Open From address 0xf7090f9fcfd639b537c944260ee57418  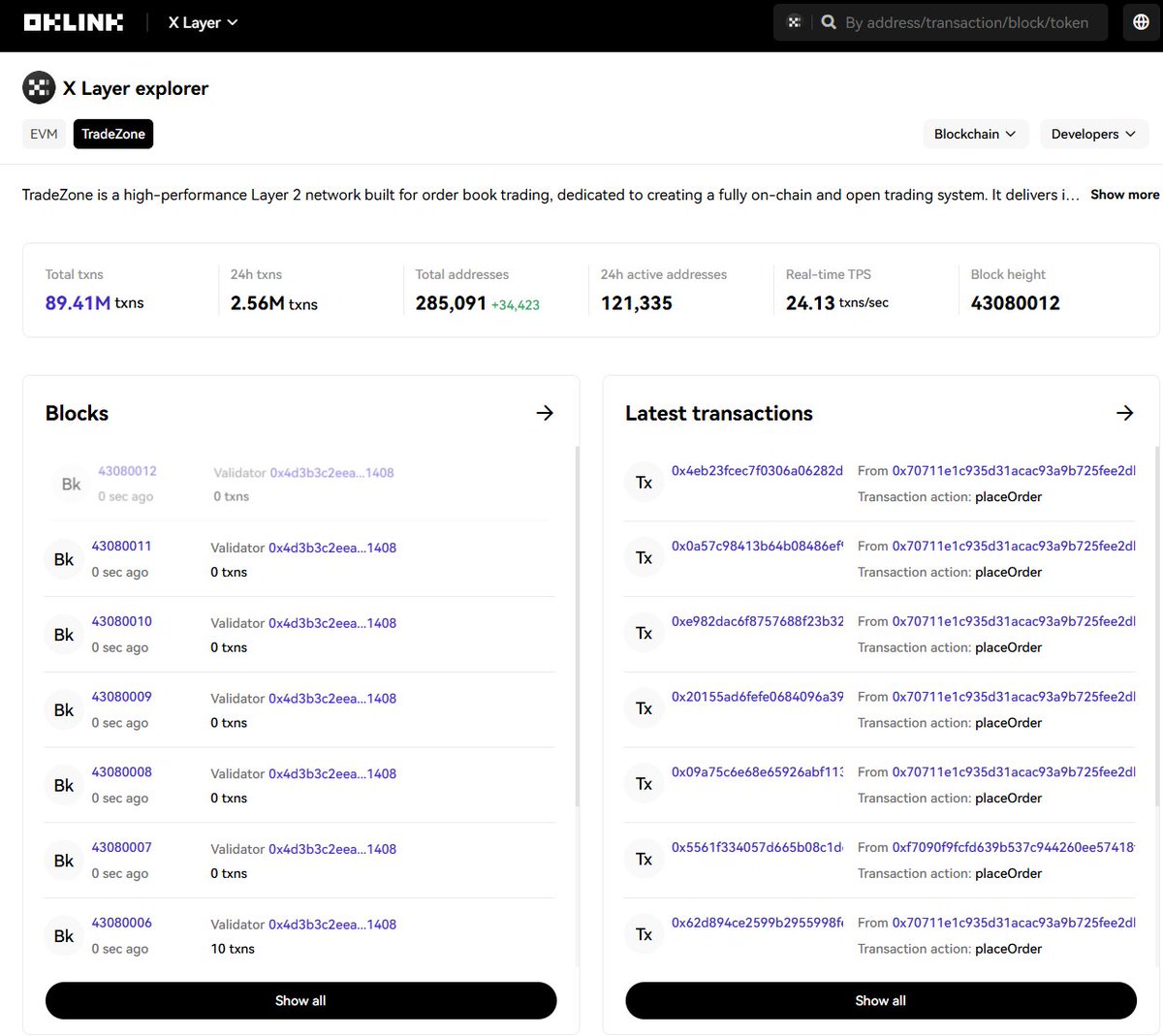click(x=1014, y=847)
